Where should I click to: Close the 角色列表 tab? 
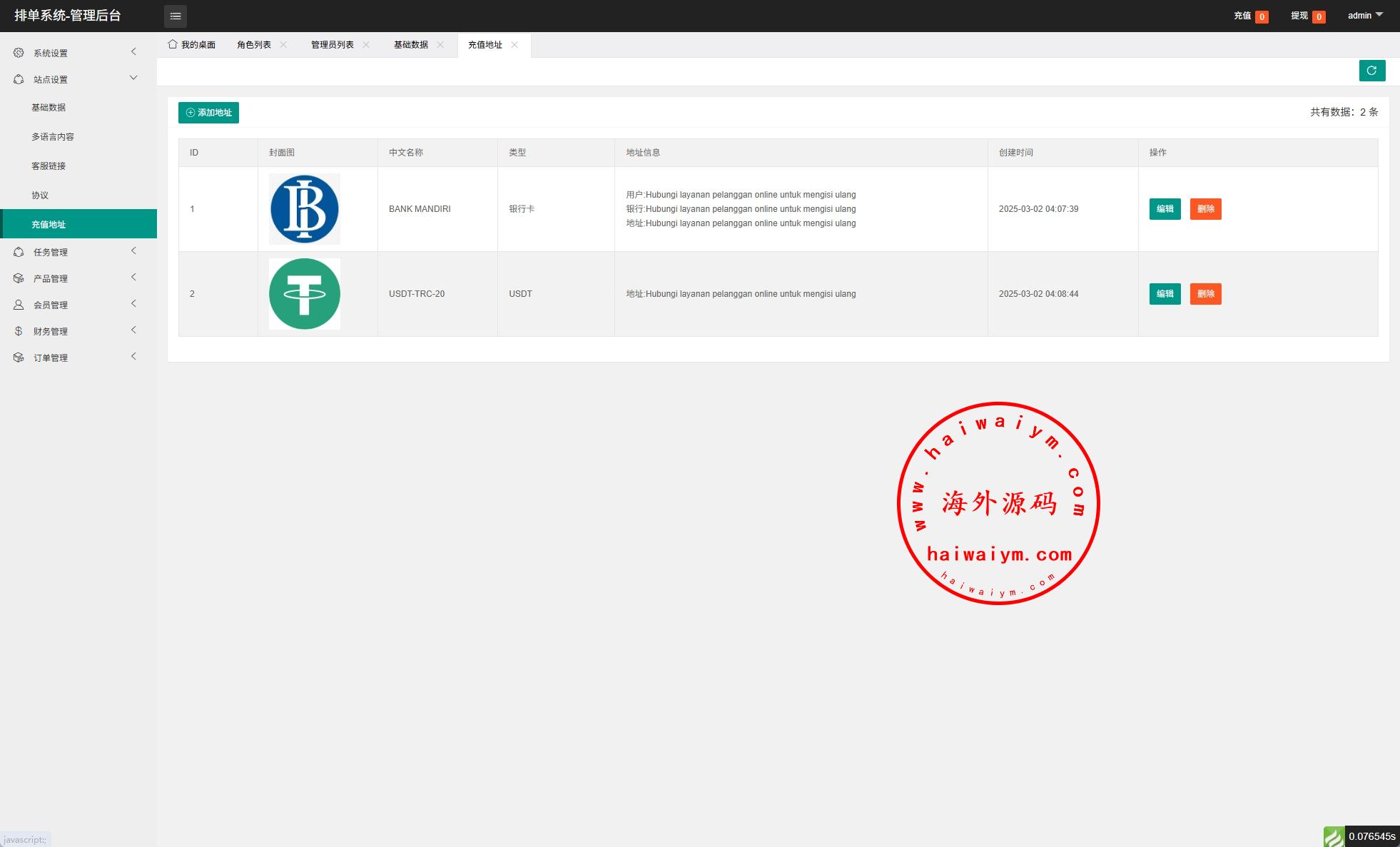[x=283, y=44]
